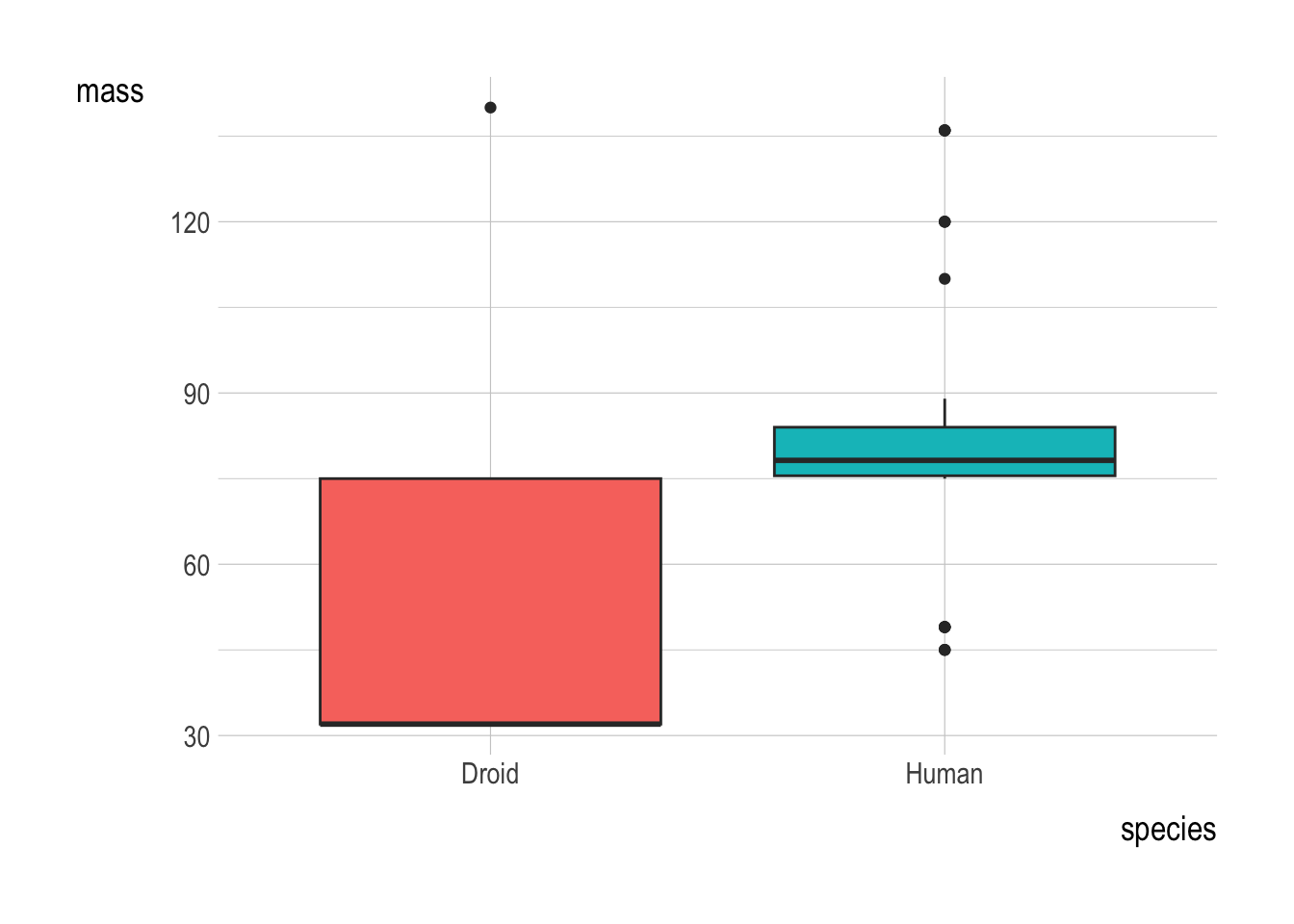Screen dimensions: 1294x924
Task: Click the y-axis tick label 30
Action: (196, 736)
